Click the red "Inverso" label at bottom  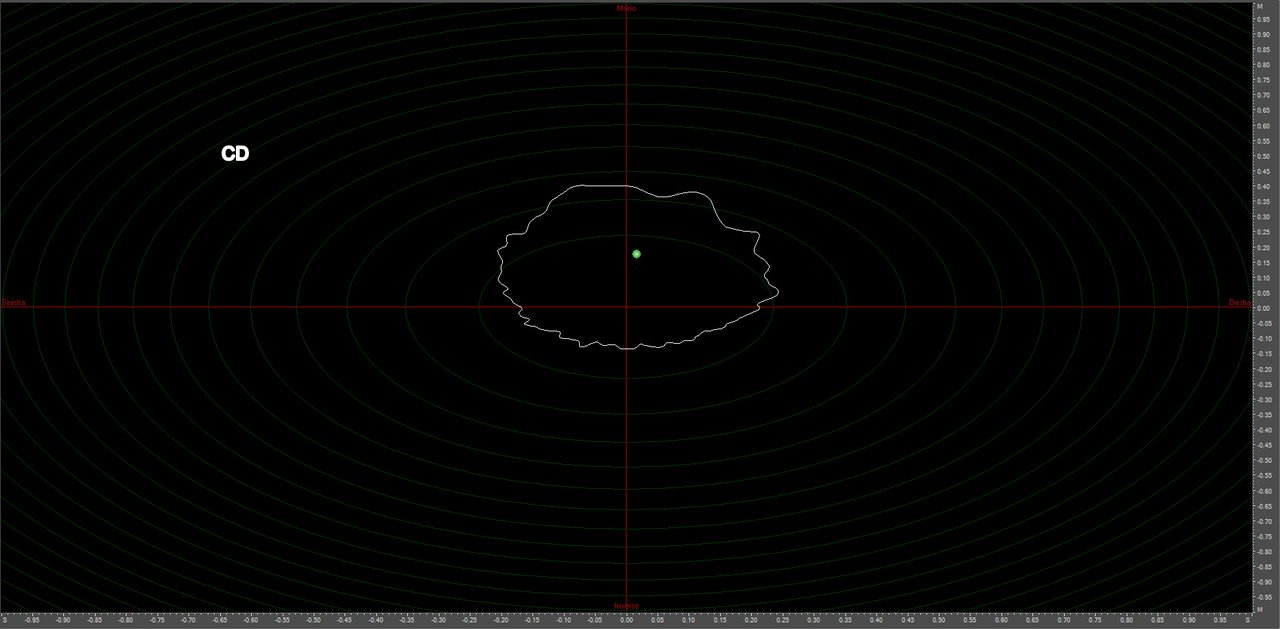coord(626,606)
